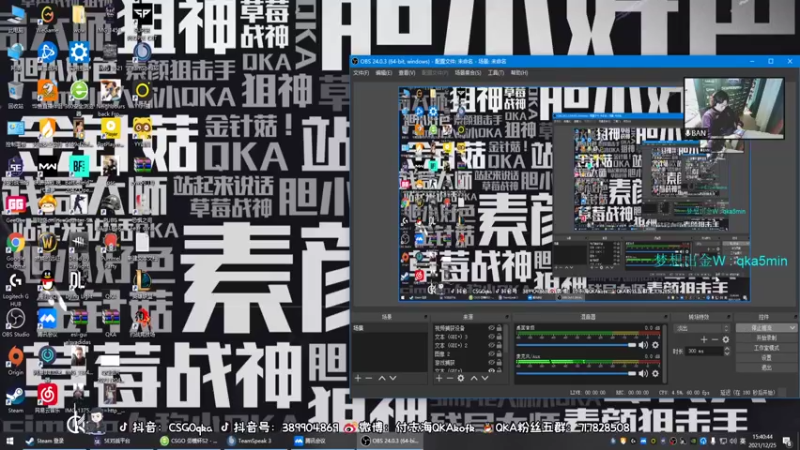Open the 工具(T) menu in OBS

(495, 73)
